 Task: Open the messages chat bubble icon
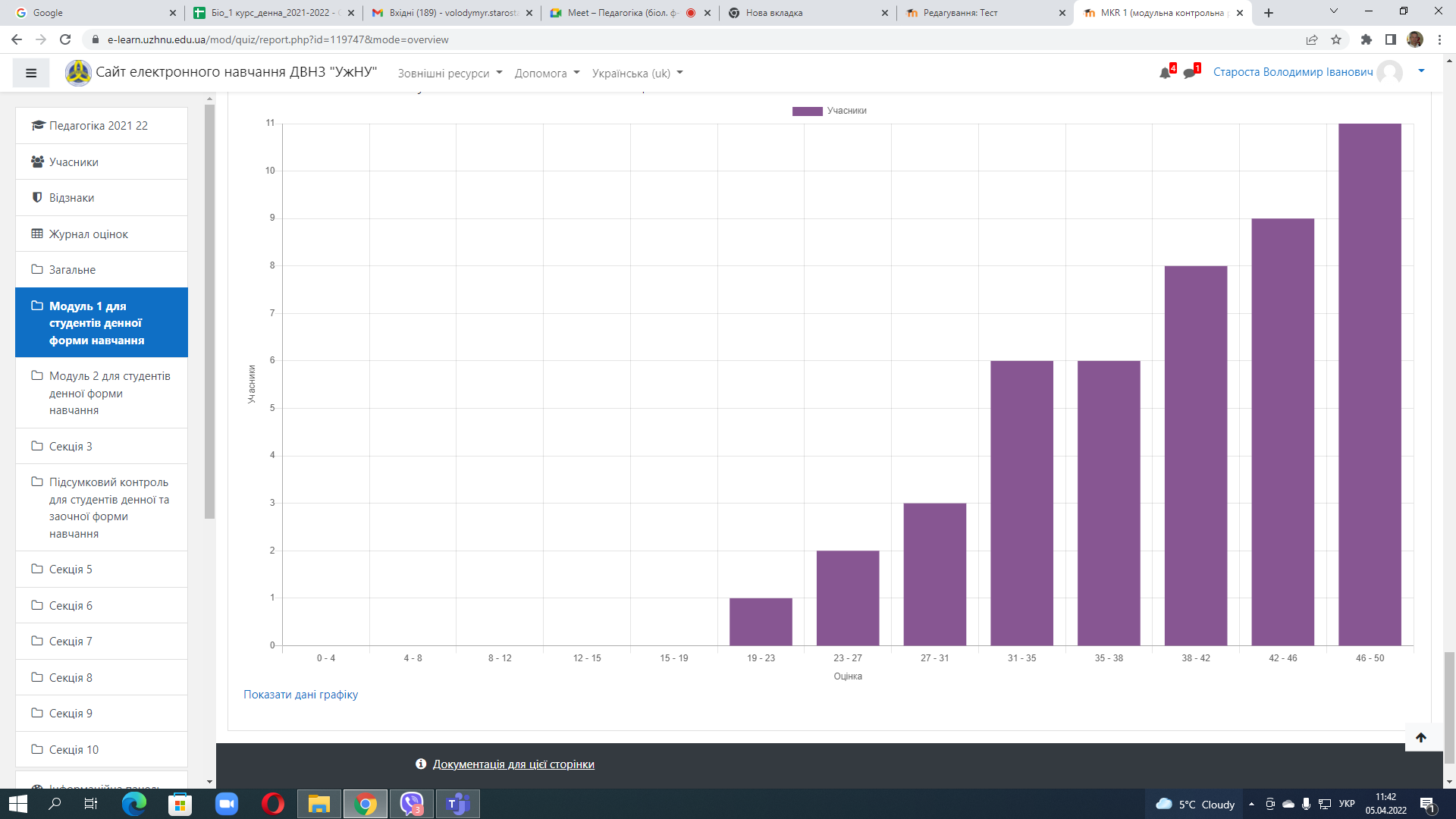point(1189,73)
